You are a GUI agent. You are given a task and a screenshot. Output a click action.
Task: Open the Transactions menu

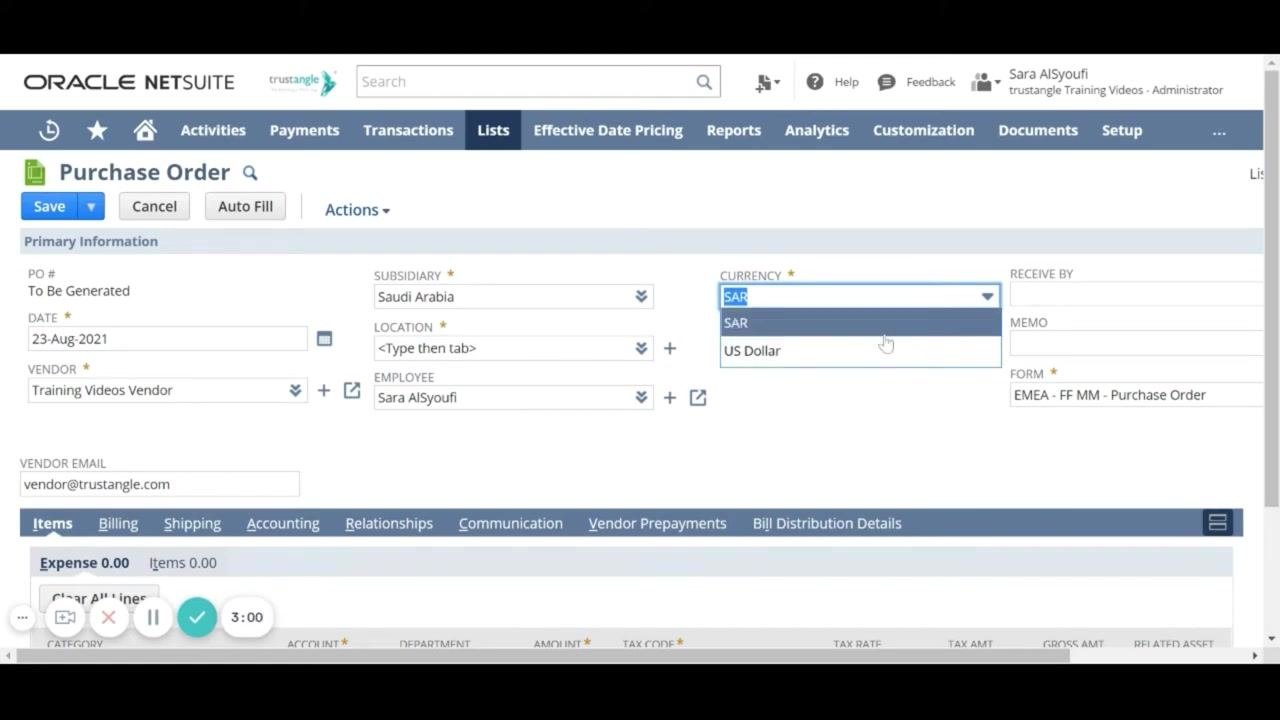tap(408, 130)
